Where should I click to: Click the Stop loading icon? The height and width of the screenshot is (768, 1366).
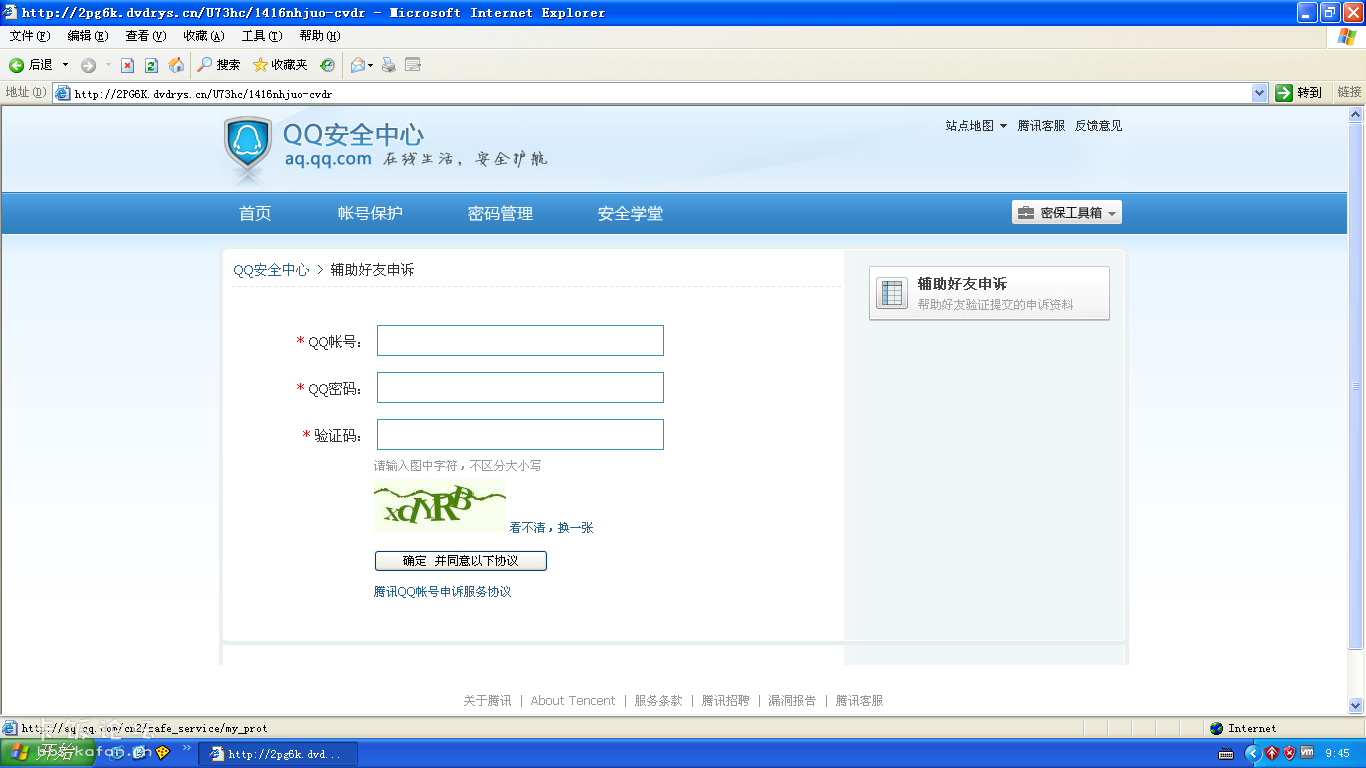tap(127, 65)
